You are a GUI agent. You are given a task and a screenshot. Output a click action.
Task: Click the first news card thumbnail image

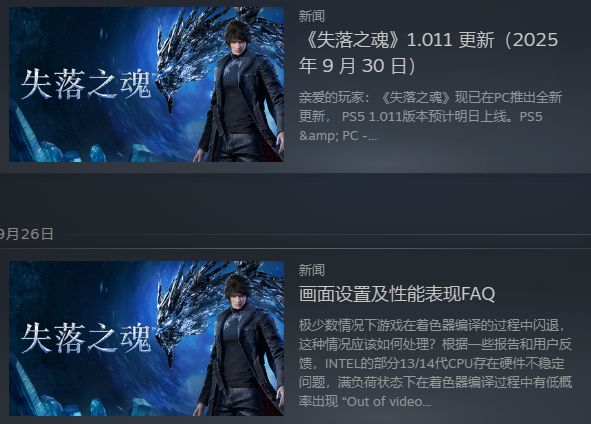(146, 84)
